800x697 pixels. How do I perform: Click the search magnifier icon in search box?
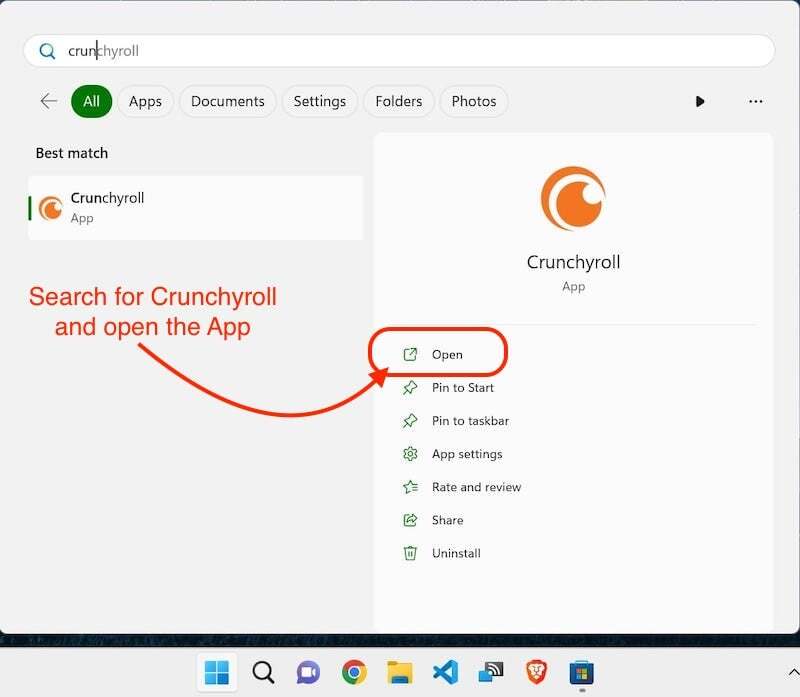point(47,51)
